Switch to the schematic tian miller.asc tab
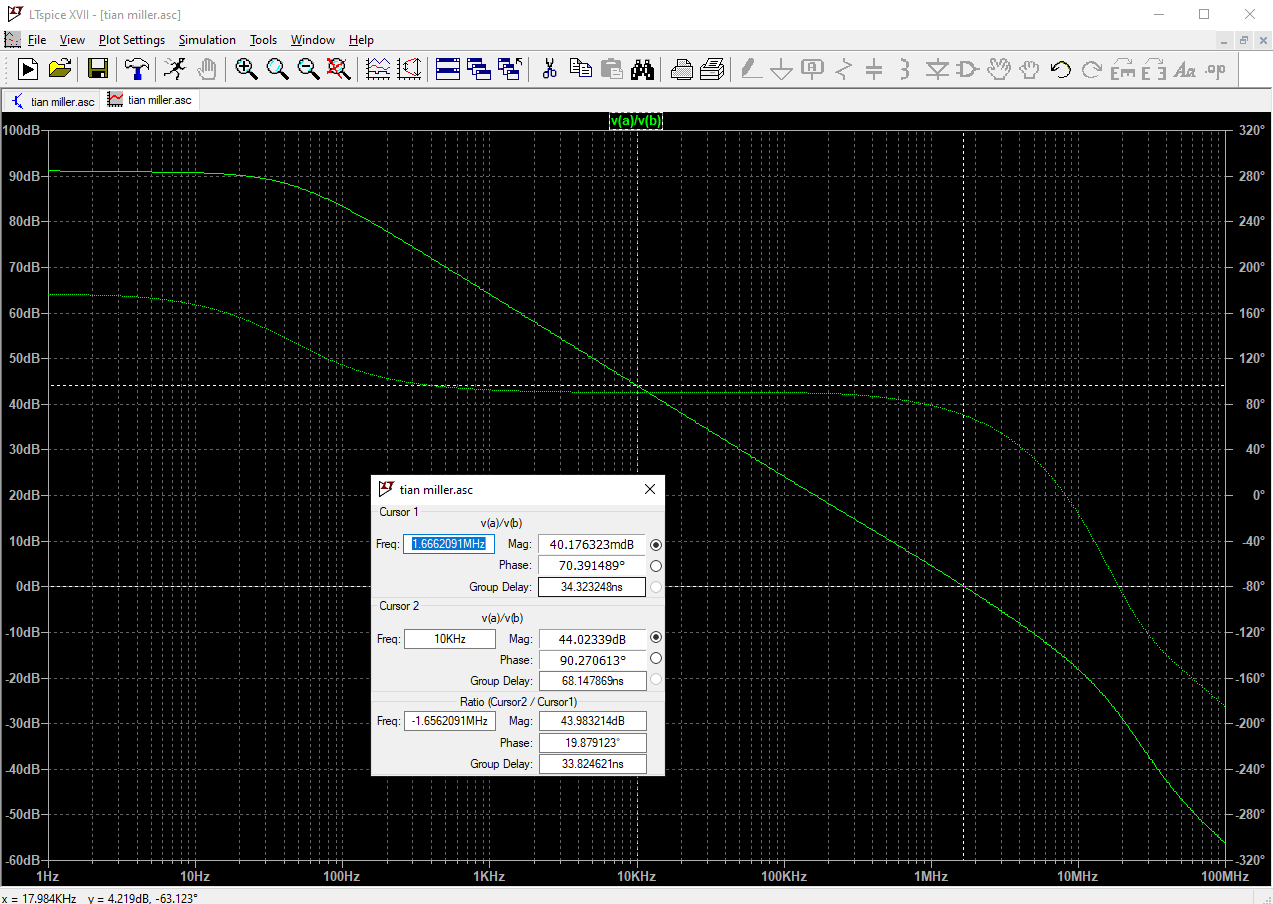 coord(53,101)
